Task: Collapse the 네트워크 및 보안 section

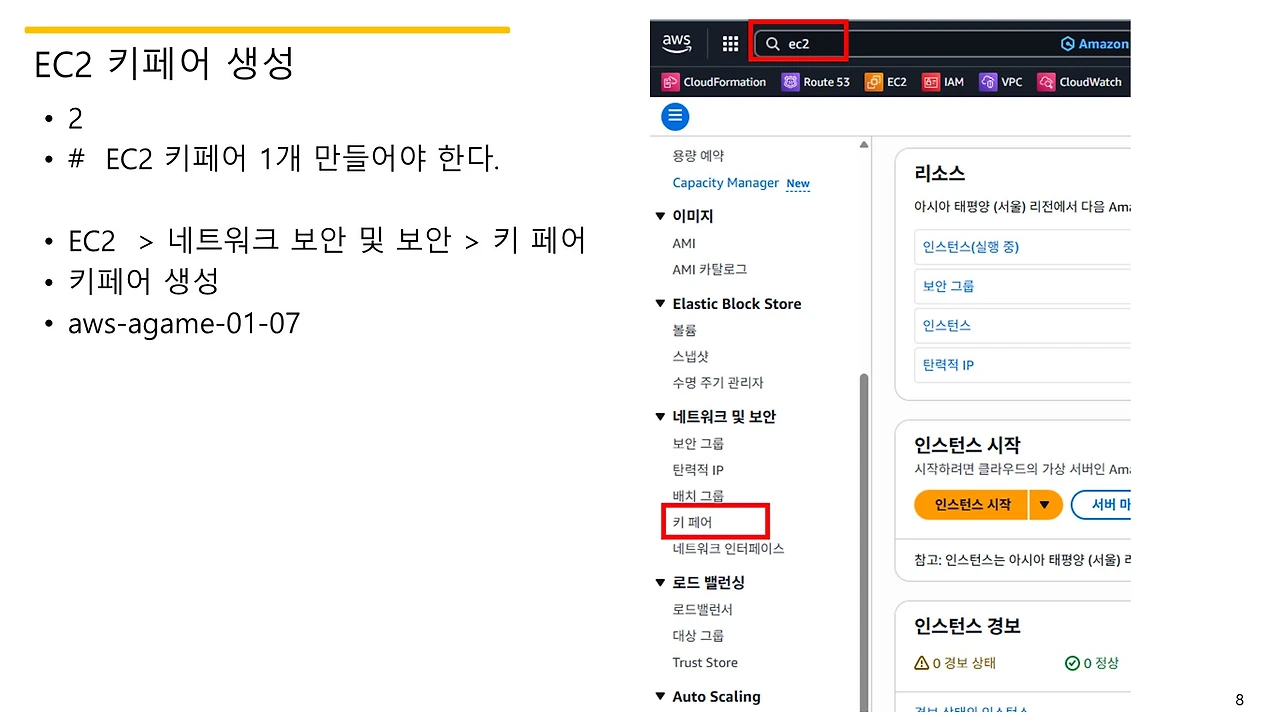Action: (x=660, y=416)
